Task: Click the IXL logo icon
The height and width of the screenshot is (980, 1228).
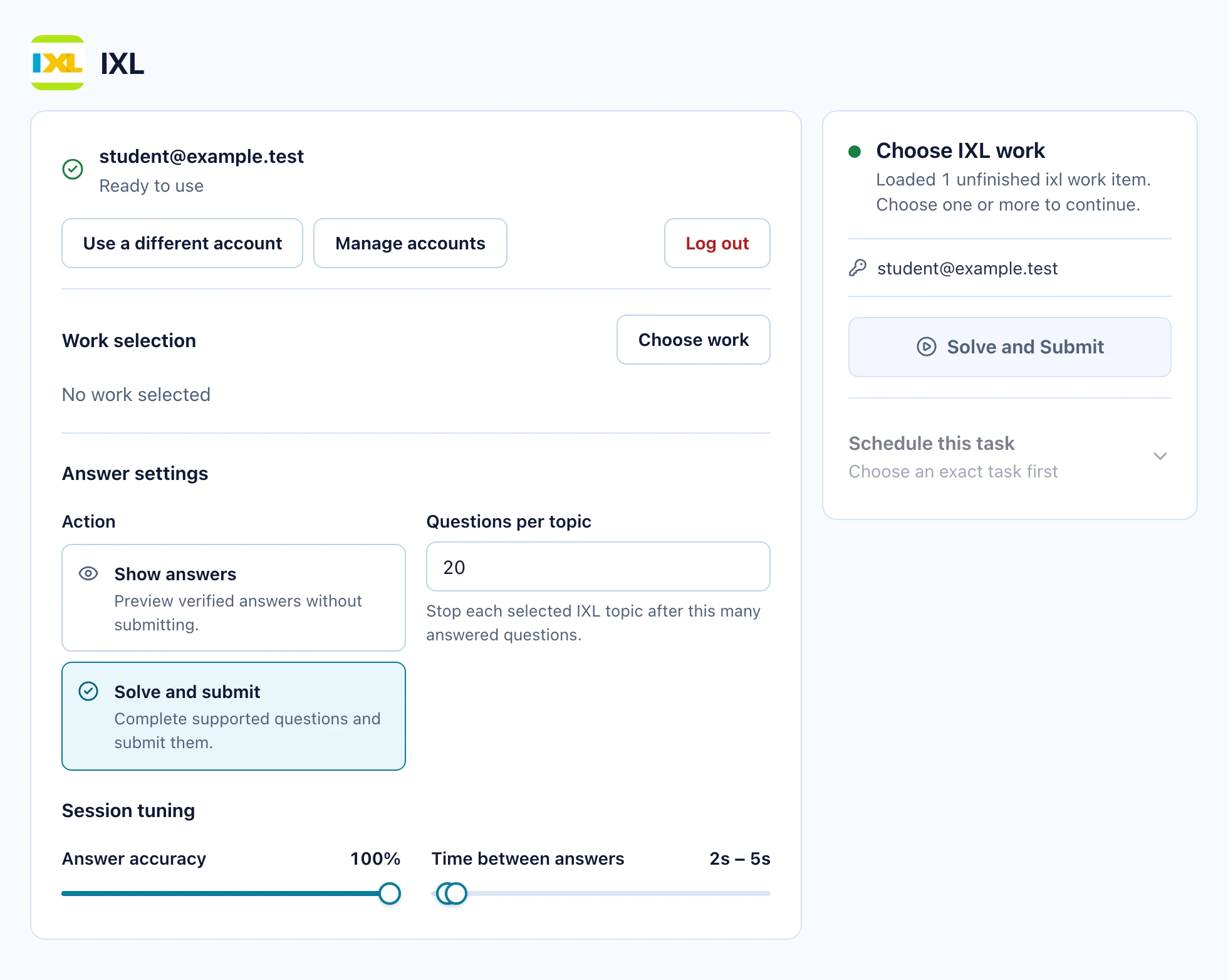Action: (x=58, y=63)
